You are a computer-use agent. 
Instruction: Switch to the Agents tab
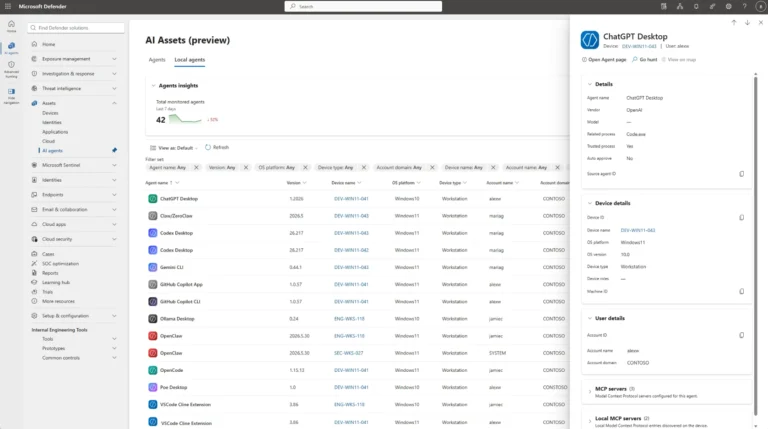pos(157,60)
